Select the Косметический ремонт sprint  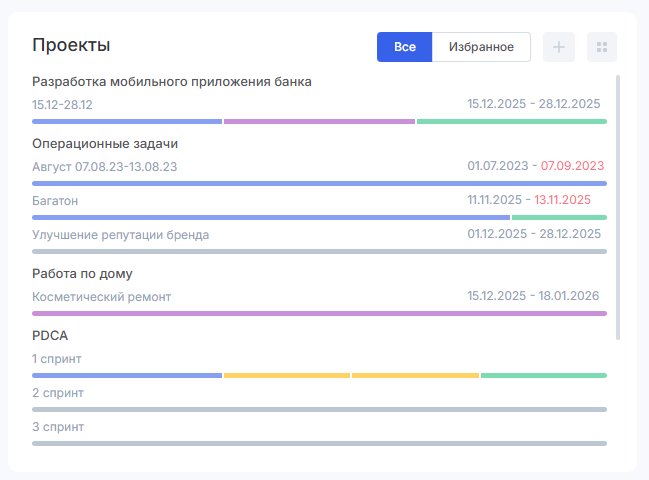(101, 297)
